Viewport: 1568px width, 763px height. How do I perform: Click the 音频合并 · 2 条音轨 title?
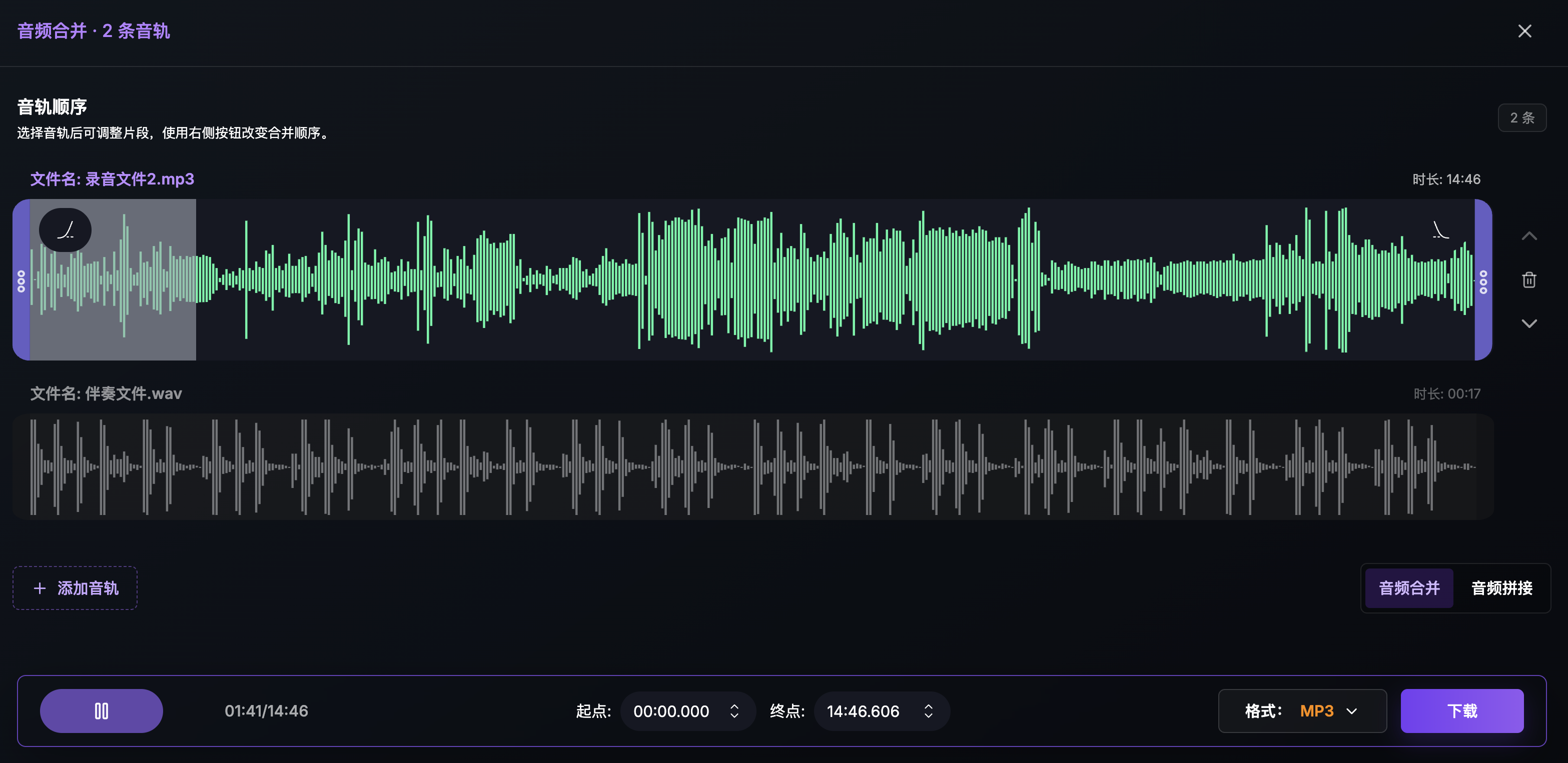(93, 30)
